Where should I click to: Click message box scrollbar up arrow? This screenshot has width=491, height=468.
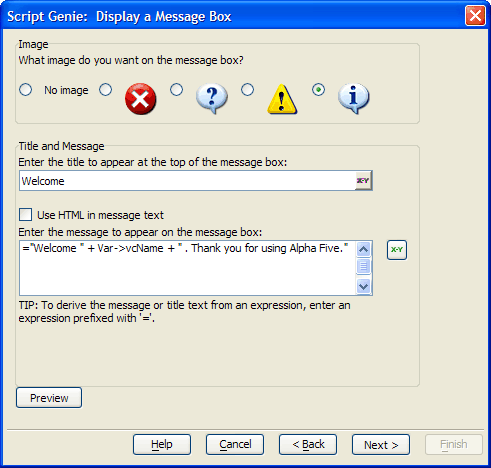(x=363, y=249)
